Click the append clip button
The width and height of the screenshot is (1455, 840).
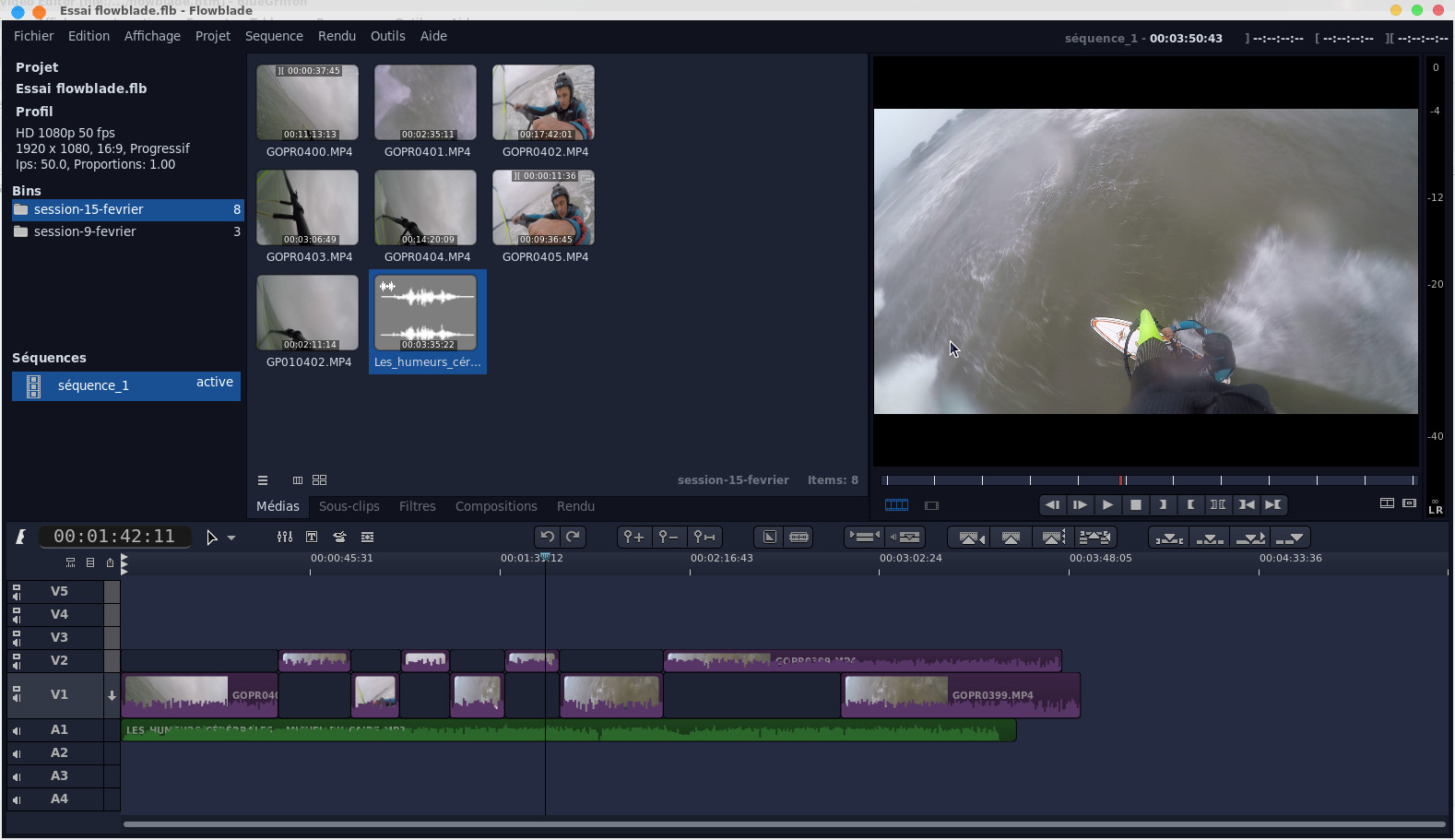[1290, 537]
